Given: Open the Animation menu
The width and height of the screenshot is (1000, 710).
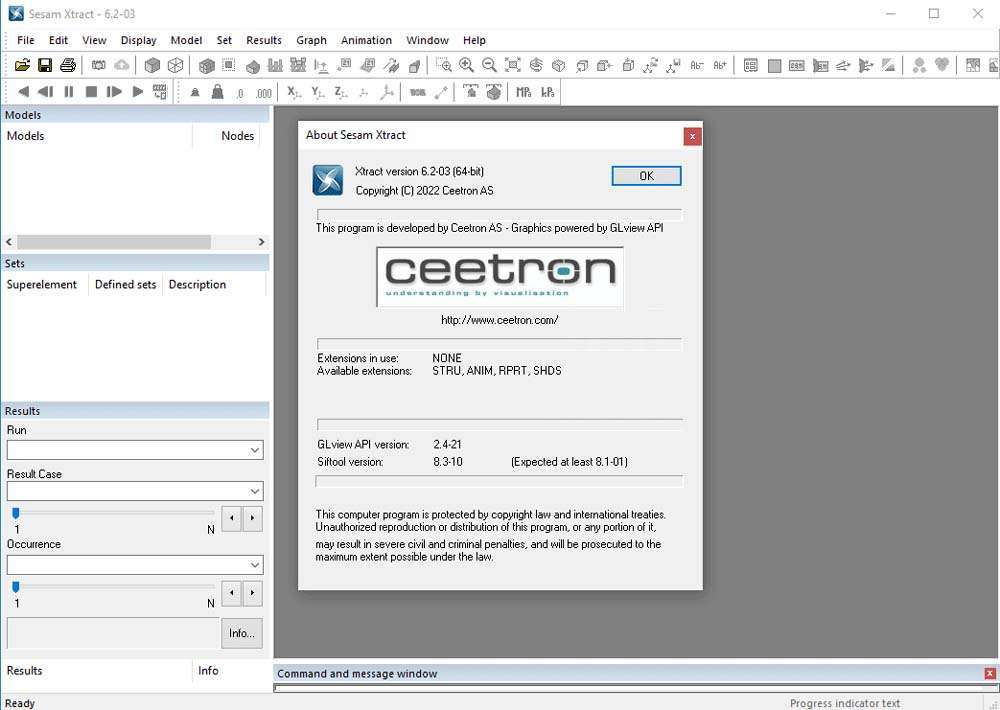Looking at the screenshot, I should (366, 40).
